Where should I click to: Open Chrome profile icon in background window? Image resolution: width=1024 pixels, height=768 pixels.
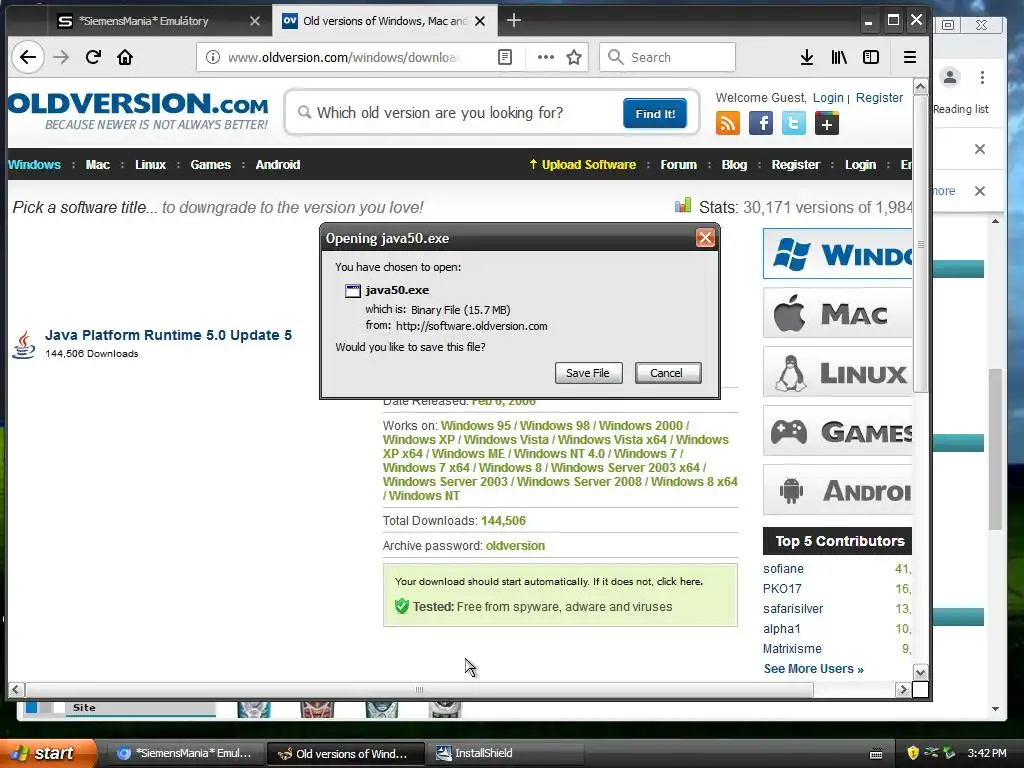(x=950, y=78)
